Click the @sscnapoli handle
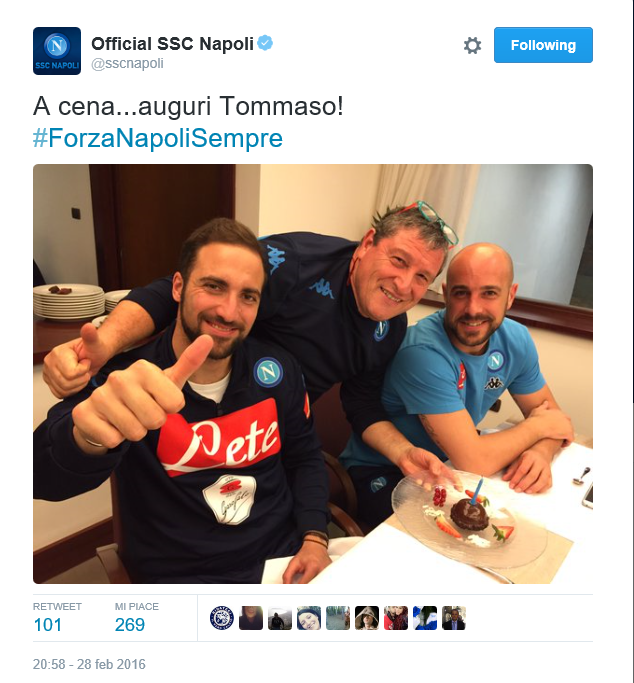 127,64
